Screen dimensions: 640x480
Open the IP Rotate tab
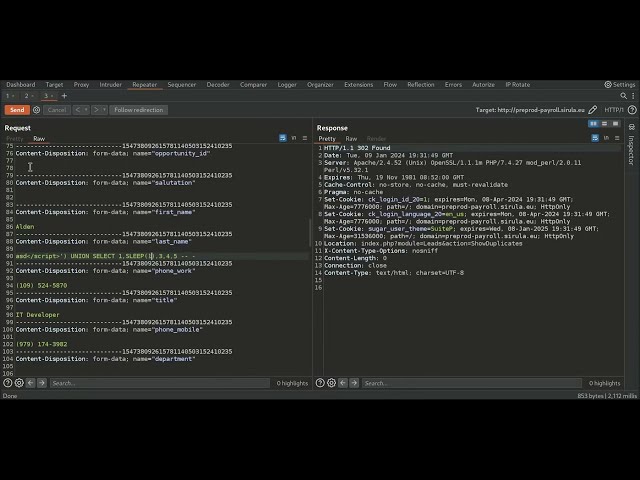click(x=518, y=84)
